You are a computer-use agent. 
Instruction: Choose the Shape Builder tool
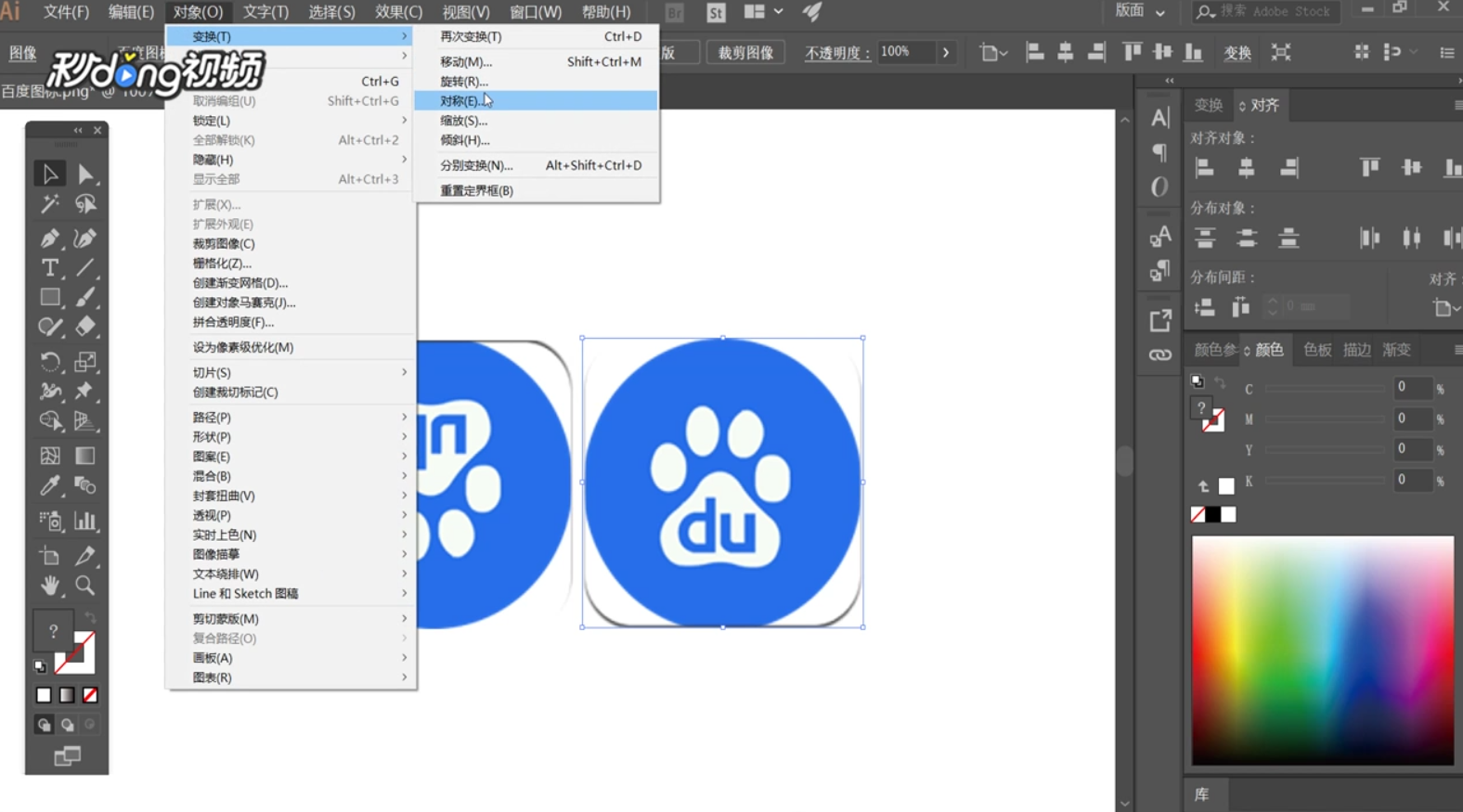click(49, 420)
